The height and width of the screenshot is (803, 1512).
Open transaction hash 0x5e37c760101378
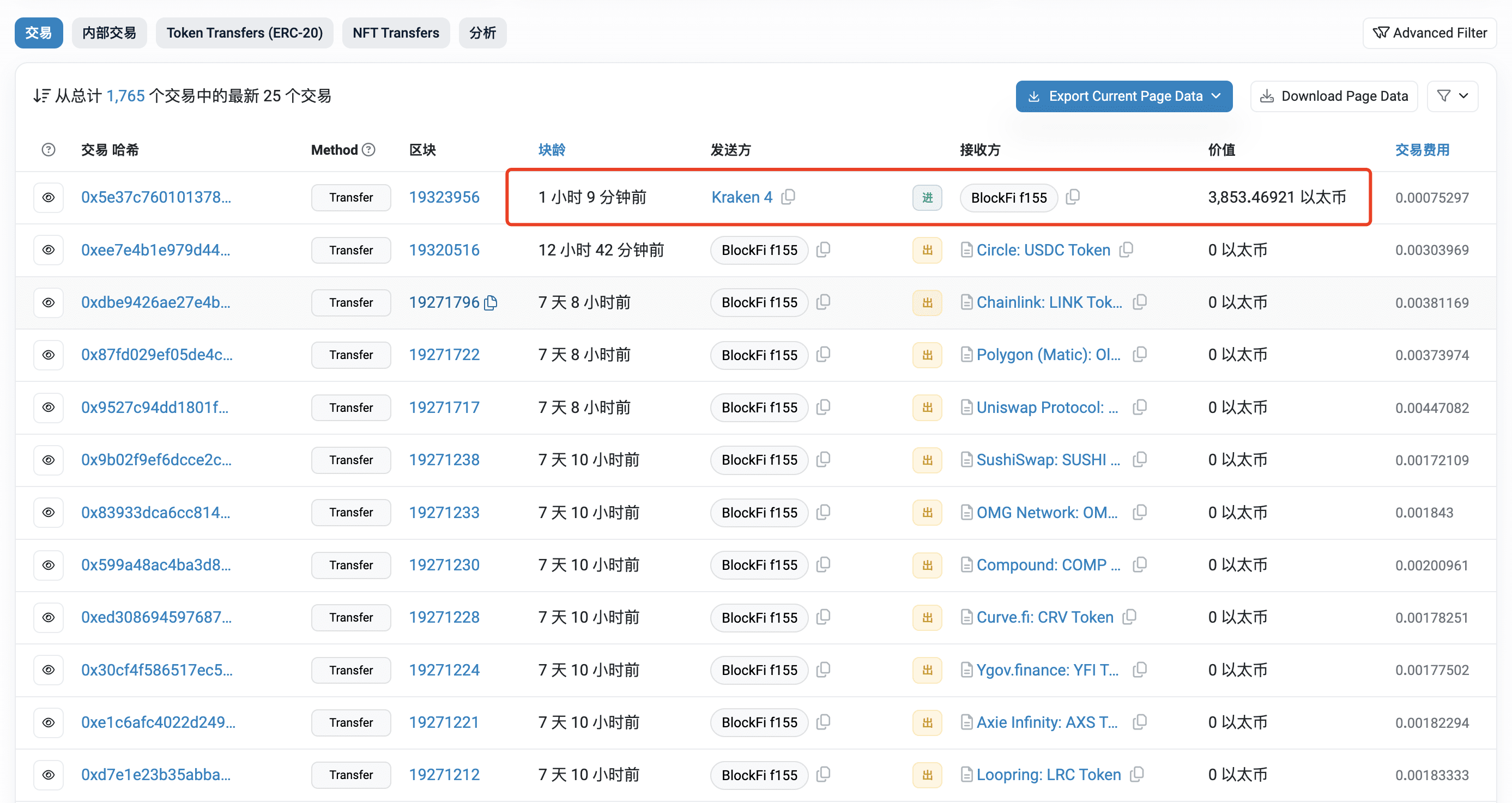point(156,197)
